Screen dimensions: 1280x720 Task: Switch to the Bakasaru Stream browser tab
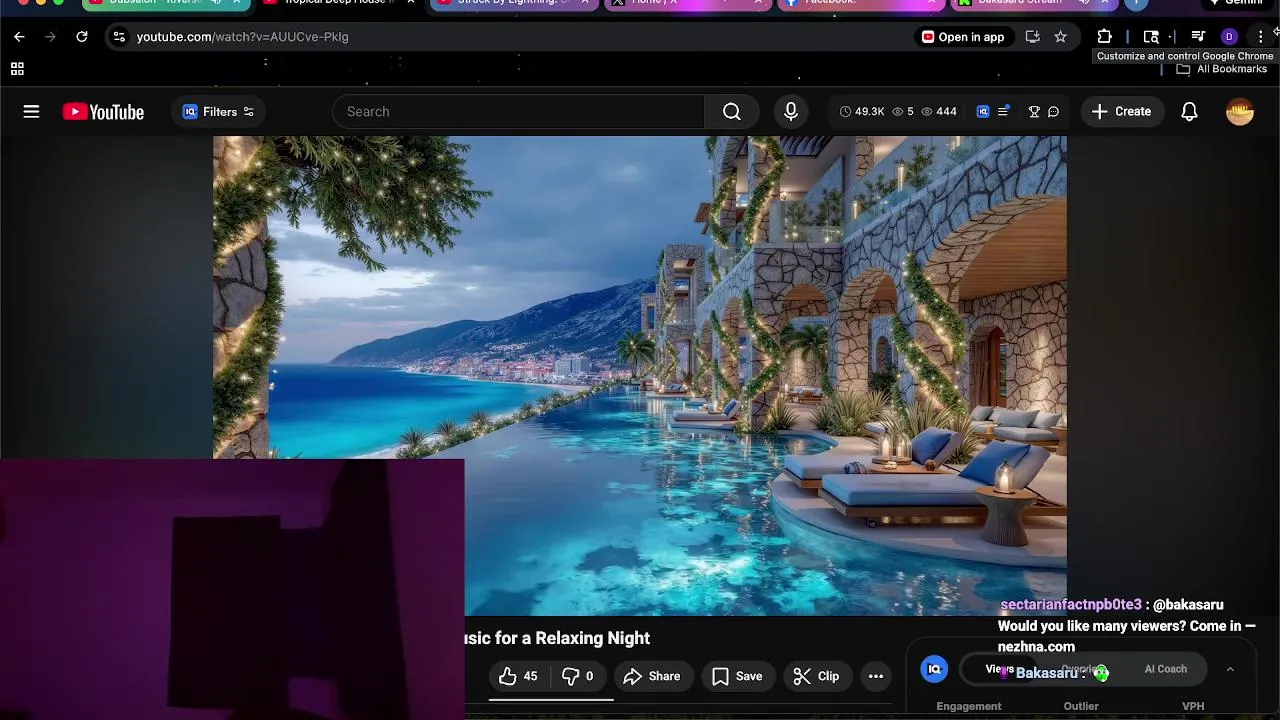[1032, 3]
